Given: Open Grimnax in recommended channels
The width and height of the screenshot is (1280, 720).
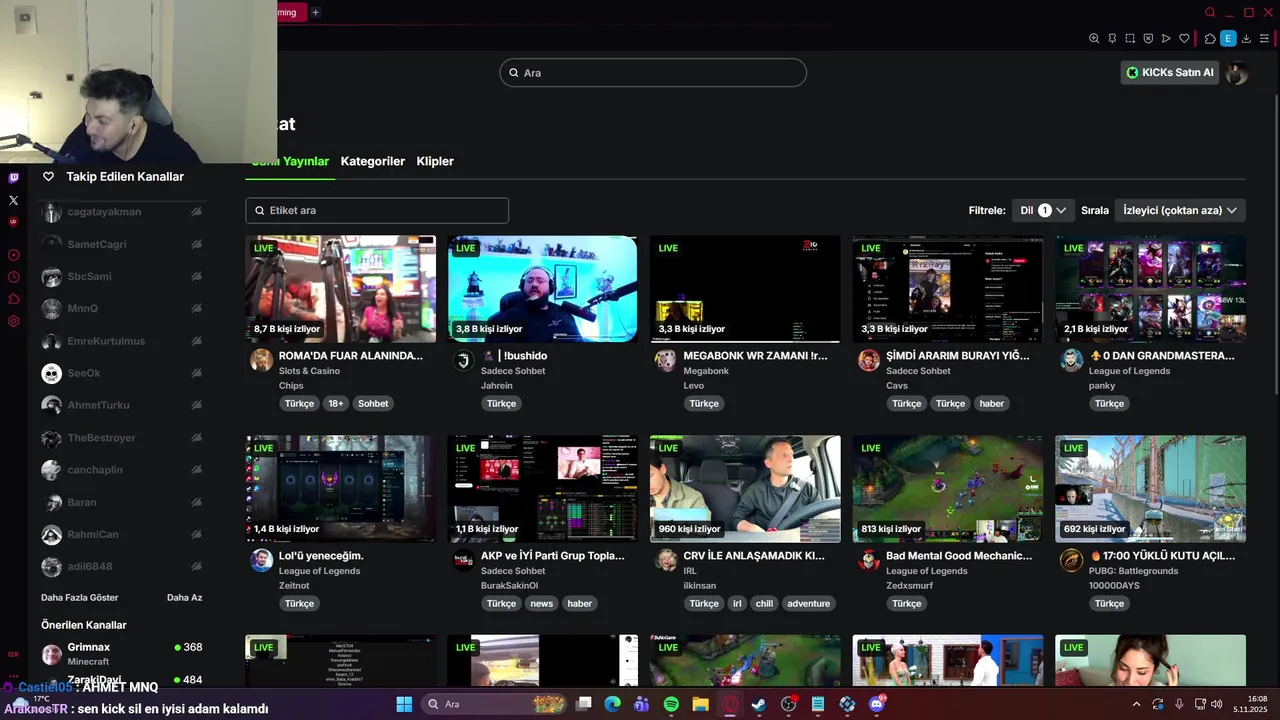Looking at the screenshot, I should (122, 654).
